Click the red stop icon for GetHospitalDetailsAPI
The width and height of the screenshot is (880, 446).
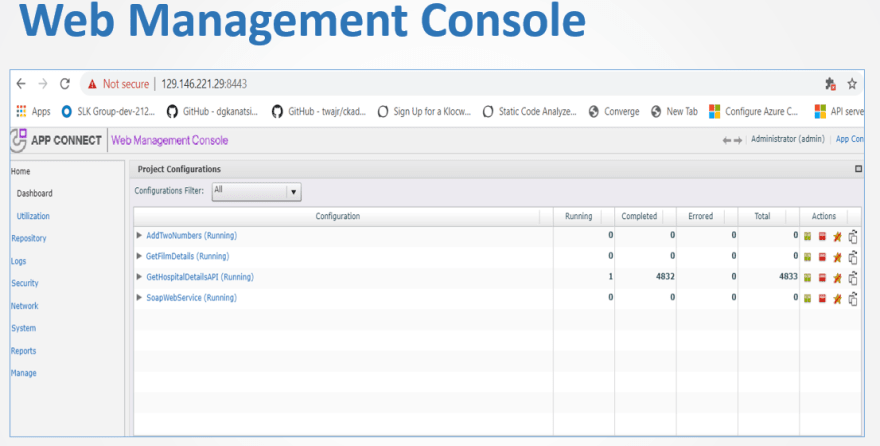(x=822, y=278)
